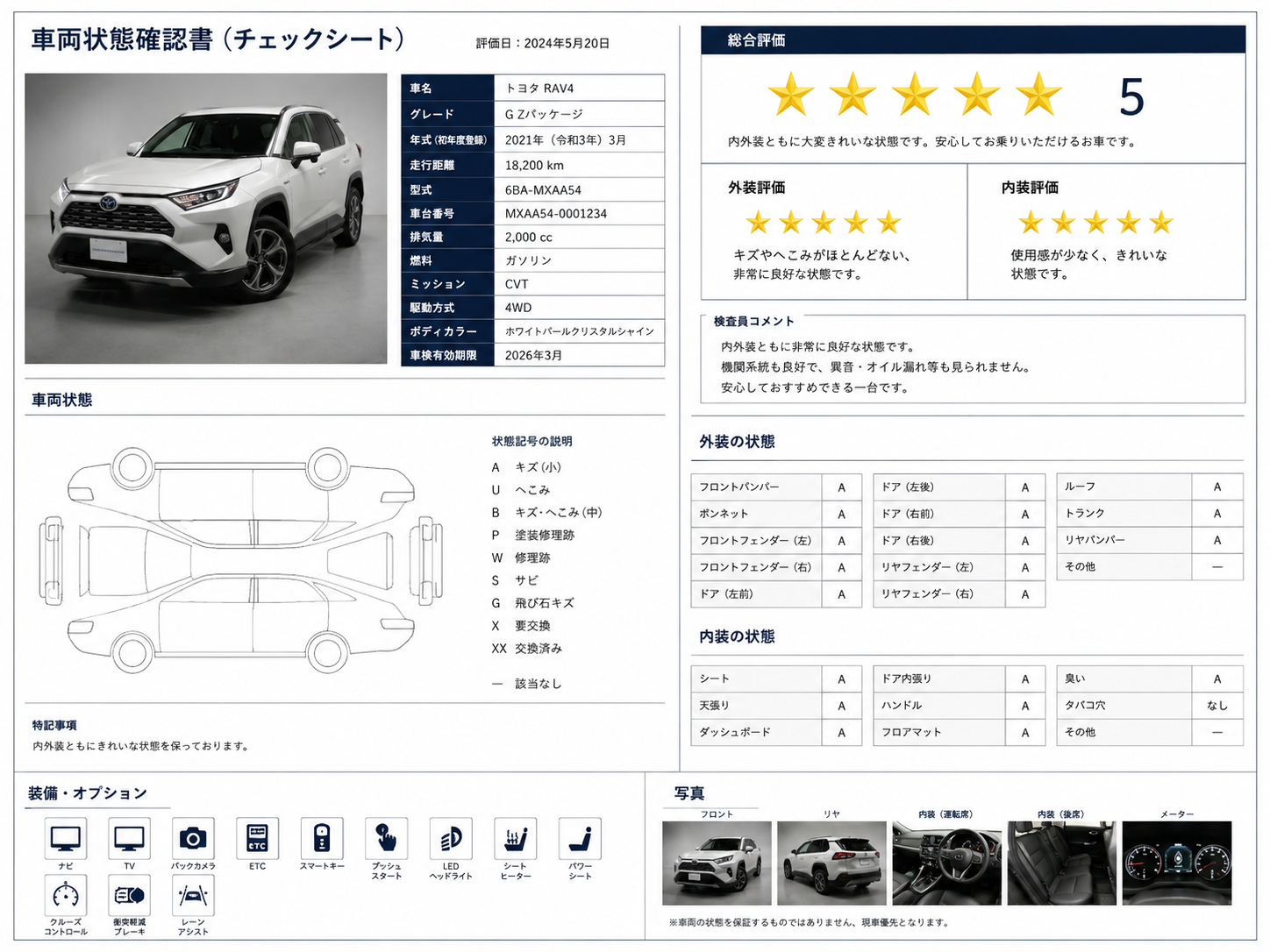The height and width of the screenshot is (952, 1270).
Task: Click the 6BA-MXAA54 model code
Action: click(543, 190)
